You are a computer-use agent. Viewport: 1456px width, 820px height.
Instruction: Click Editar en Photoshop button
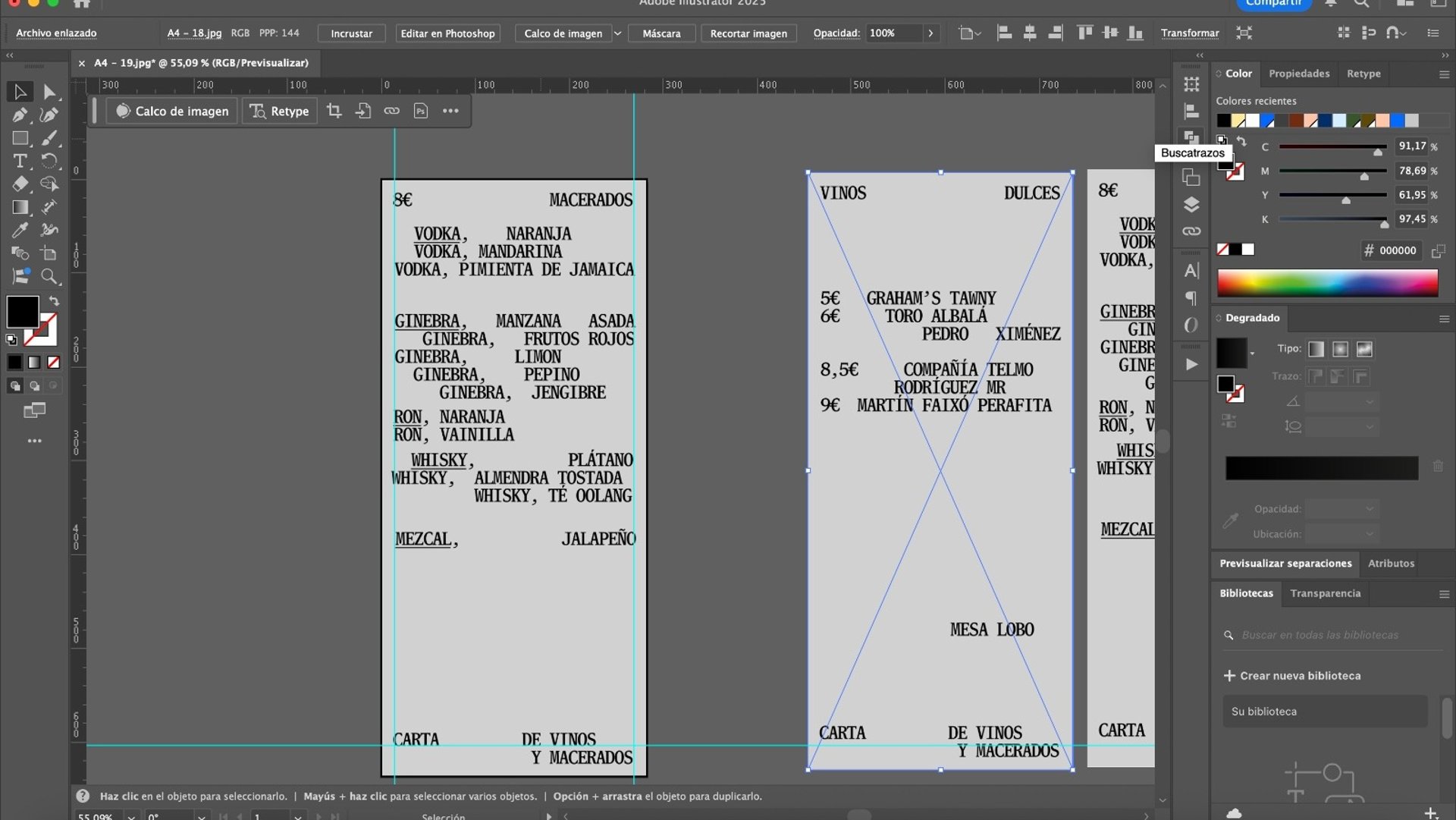tap(447, 33)
